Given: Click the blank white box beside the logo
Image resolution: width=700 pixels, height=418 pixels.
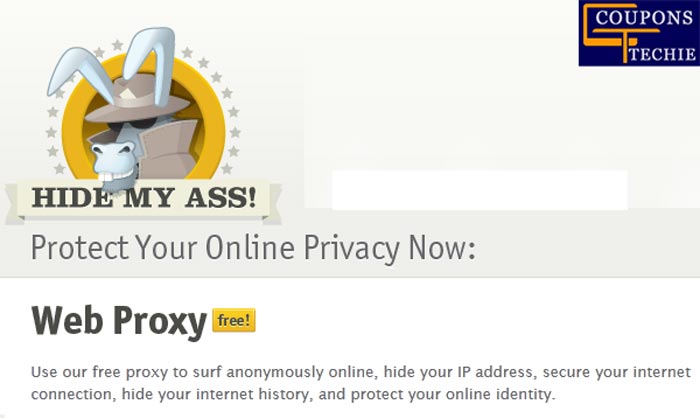Looking at the screenshot, I should (480, 190).
